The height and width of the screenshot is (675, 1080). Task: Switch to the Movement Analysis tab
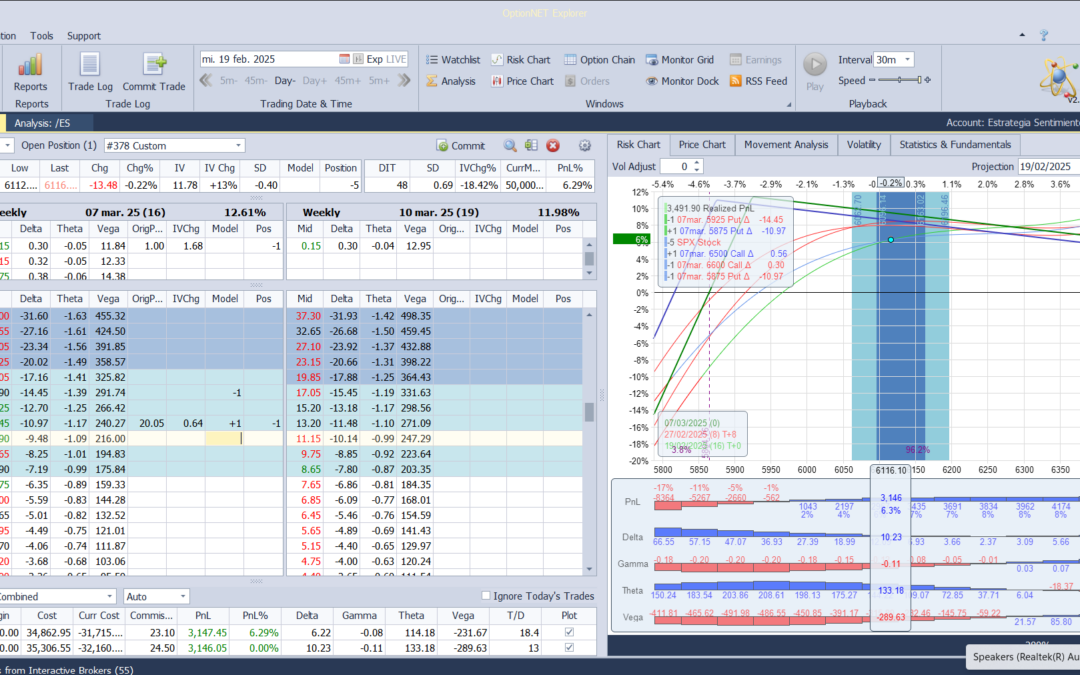[x=785, y=145]
